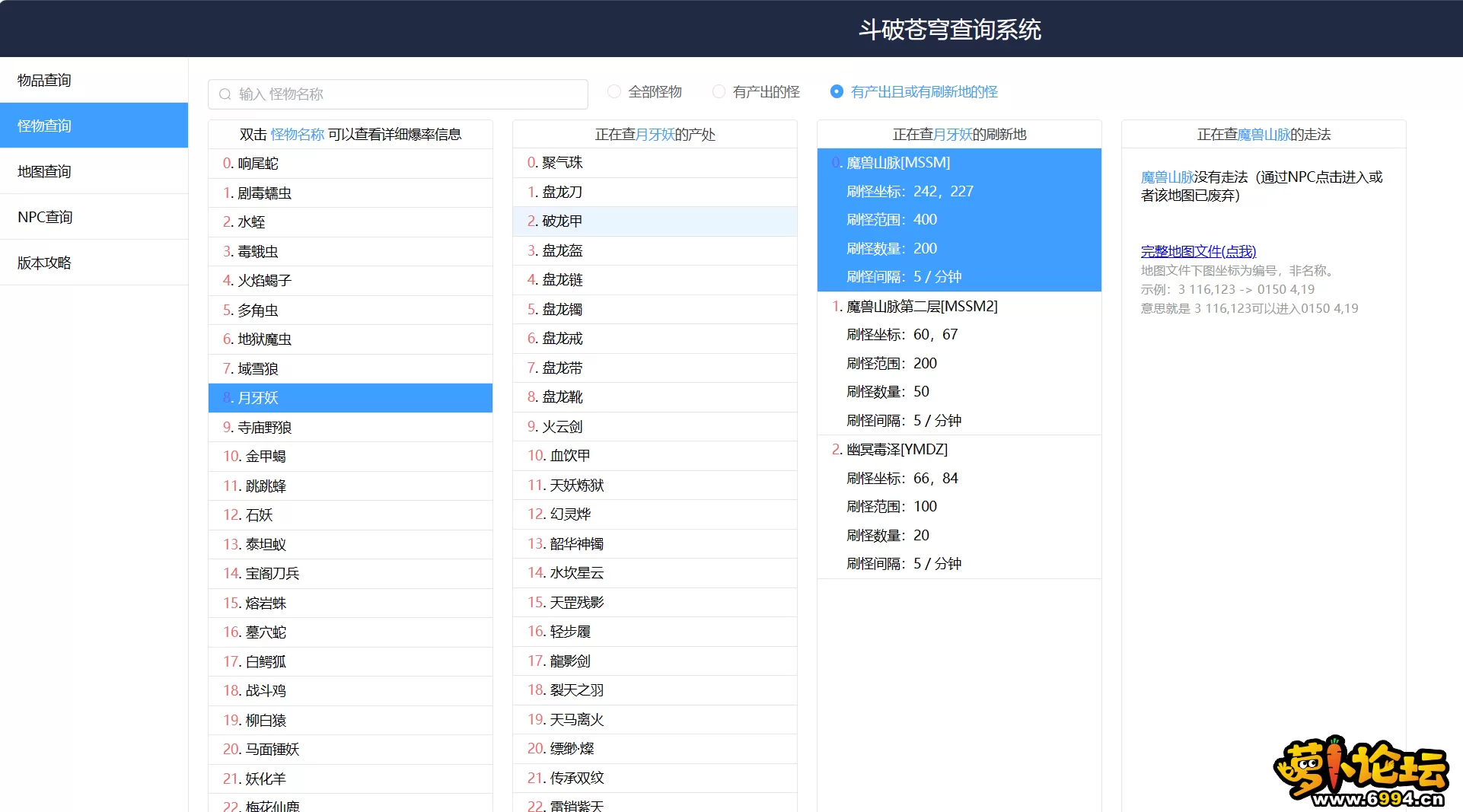Click drop item 轻步履

(655, 632)
